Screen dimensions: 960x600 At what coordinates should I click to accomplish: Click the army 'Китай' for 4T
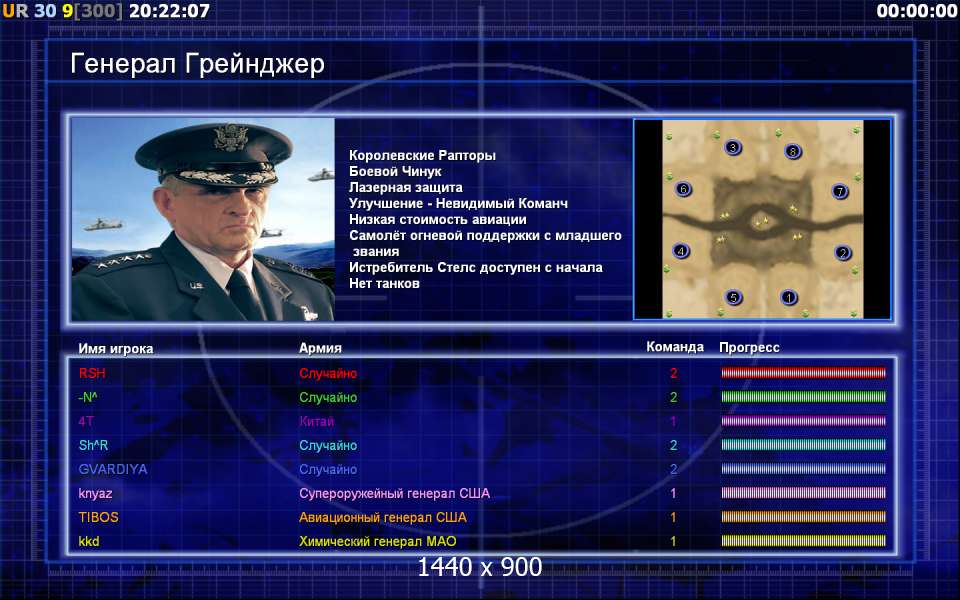pyautogui.click(x=317, y=421)
